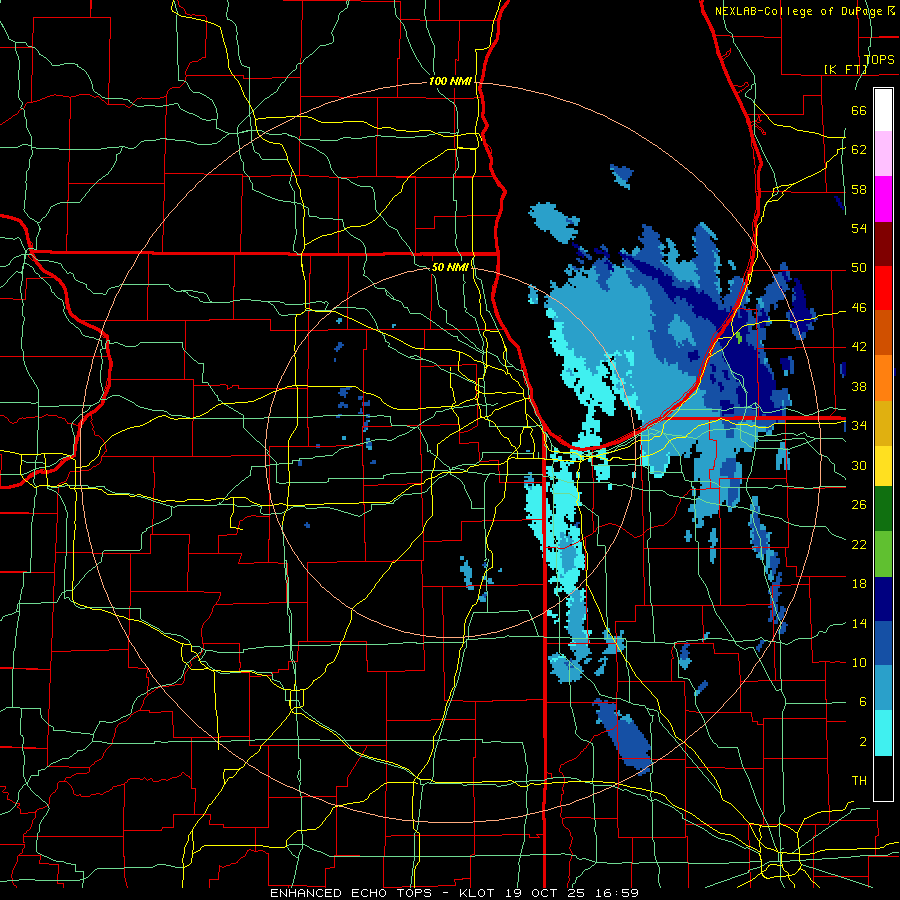Click the white swatch in the tops legend
The height and width of the screenshot is (900, 900).
(x=883, y=110)
